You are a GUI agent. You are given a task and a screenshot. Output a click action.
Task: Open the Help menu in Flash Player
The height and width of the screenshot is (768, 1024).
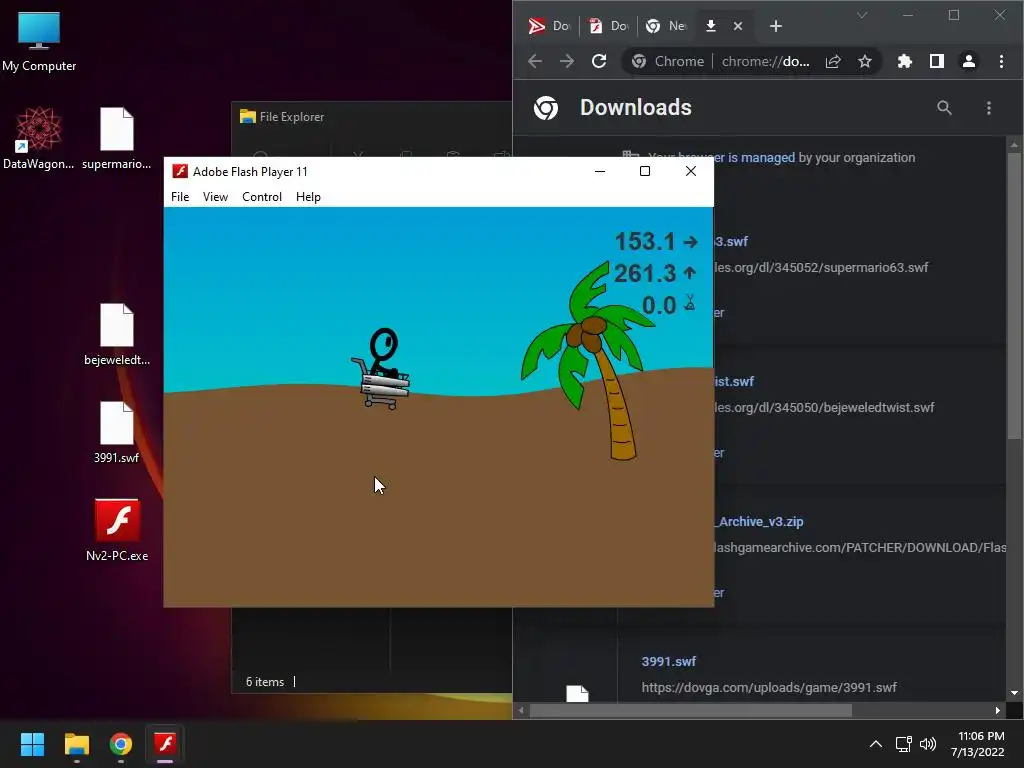click(308, 197)
